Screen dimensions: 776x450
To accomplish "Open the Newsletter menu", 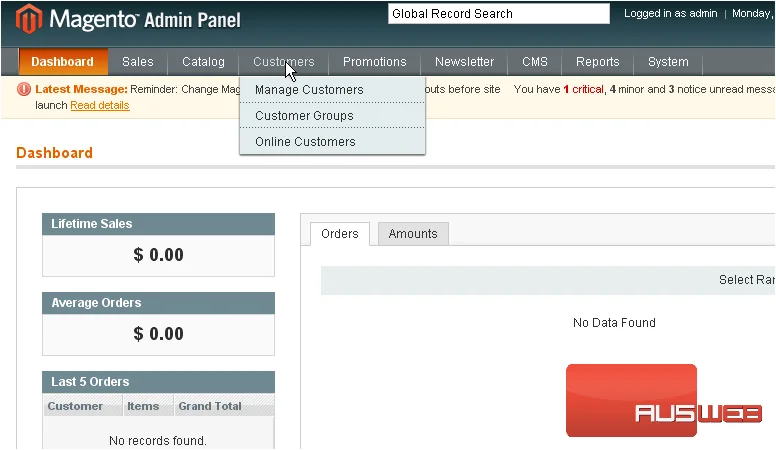I will 464,62.
